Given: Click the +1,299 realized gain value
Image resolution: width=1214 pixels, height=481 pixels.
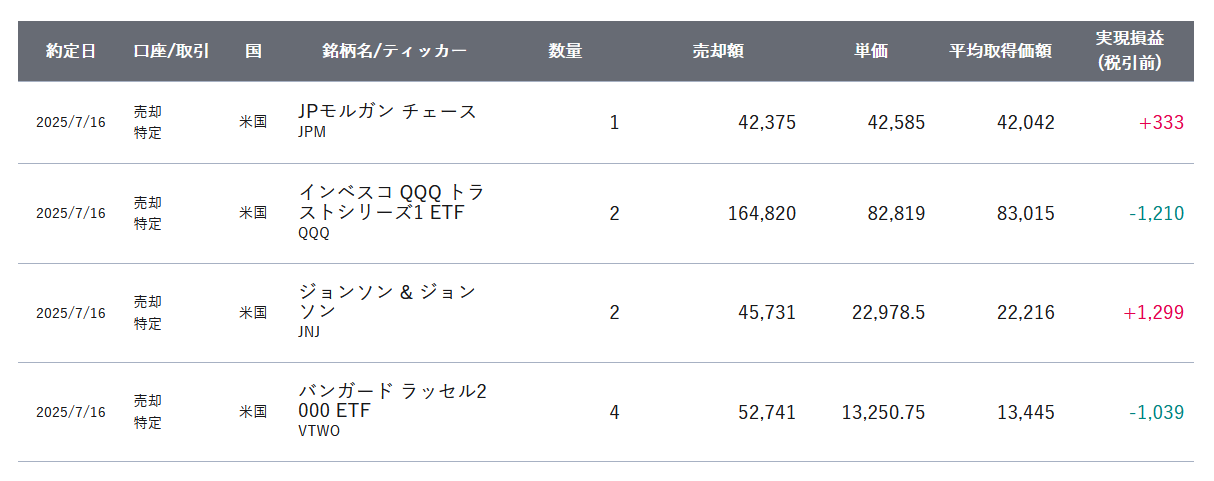Looking at the screenshot, I should point(1153,313).
